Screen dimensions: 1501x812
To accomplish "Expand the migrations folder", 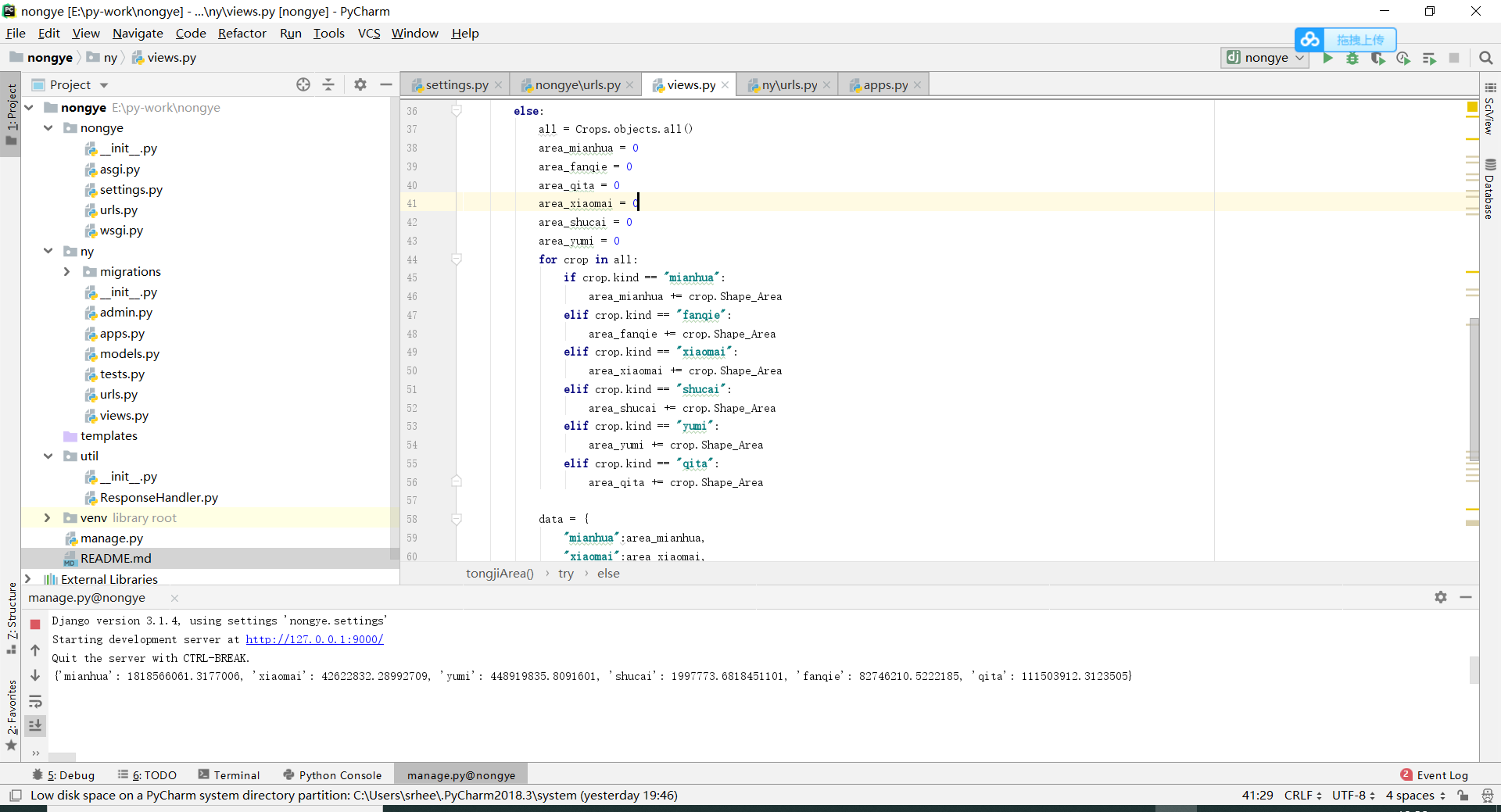I will [66, 272].
